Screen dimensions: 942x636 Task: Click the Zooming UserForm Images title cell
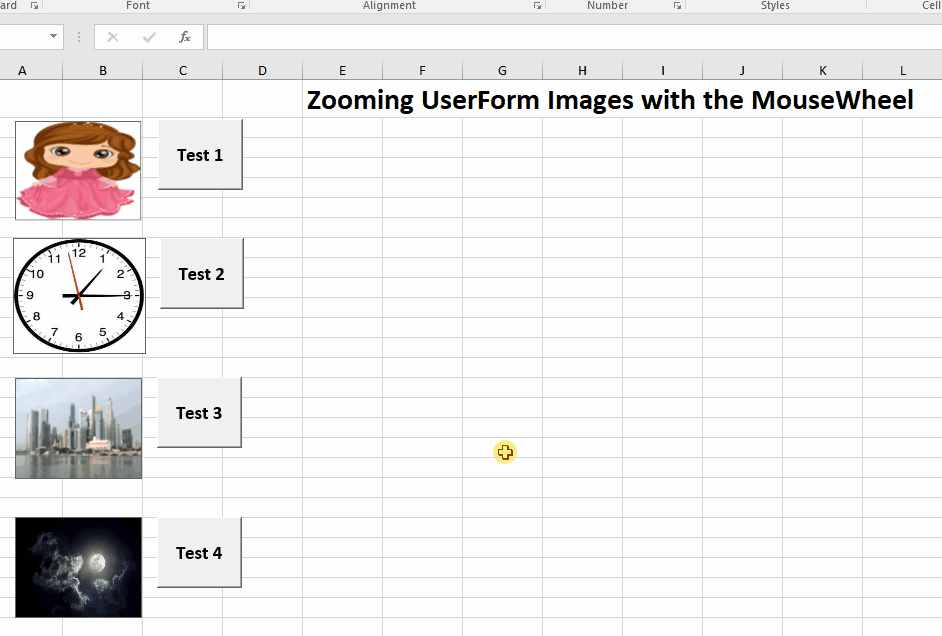609,100
